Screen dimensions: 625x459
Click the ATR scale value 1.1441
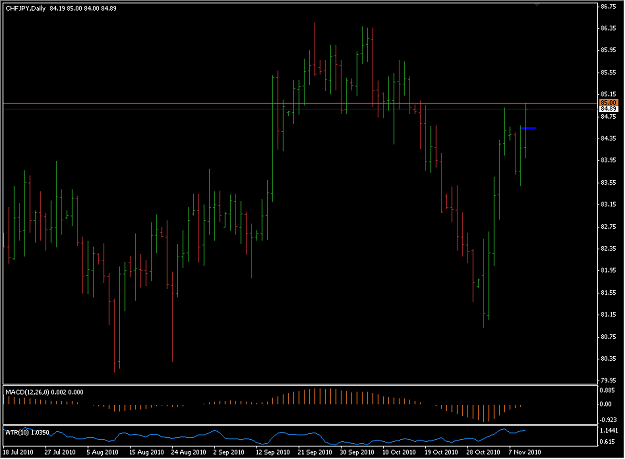(x=608, y=431)
